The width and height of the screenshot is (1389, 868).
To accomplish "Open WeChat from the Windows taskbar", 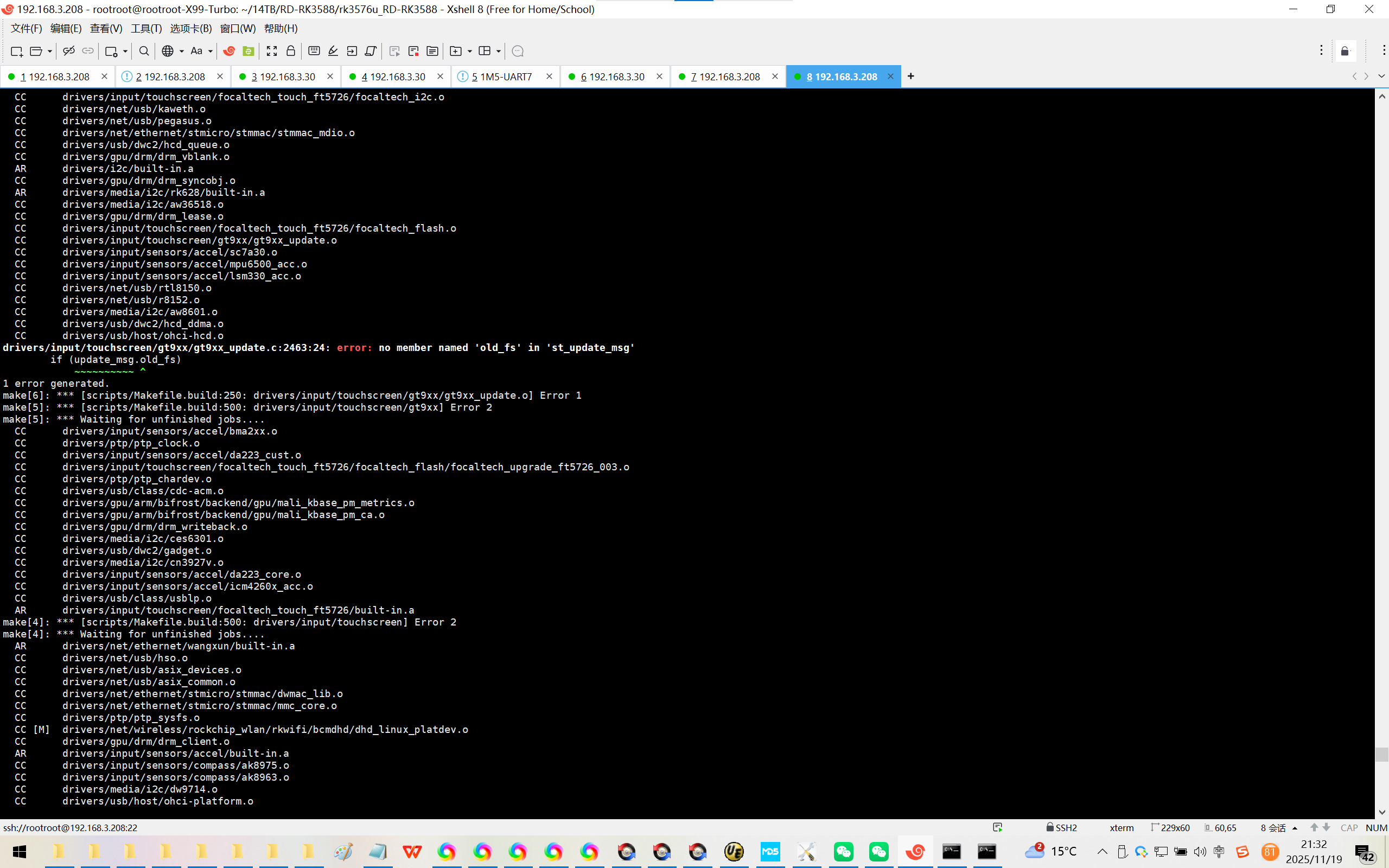I will coord(843,851).
